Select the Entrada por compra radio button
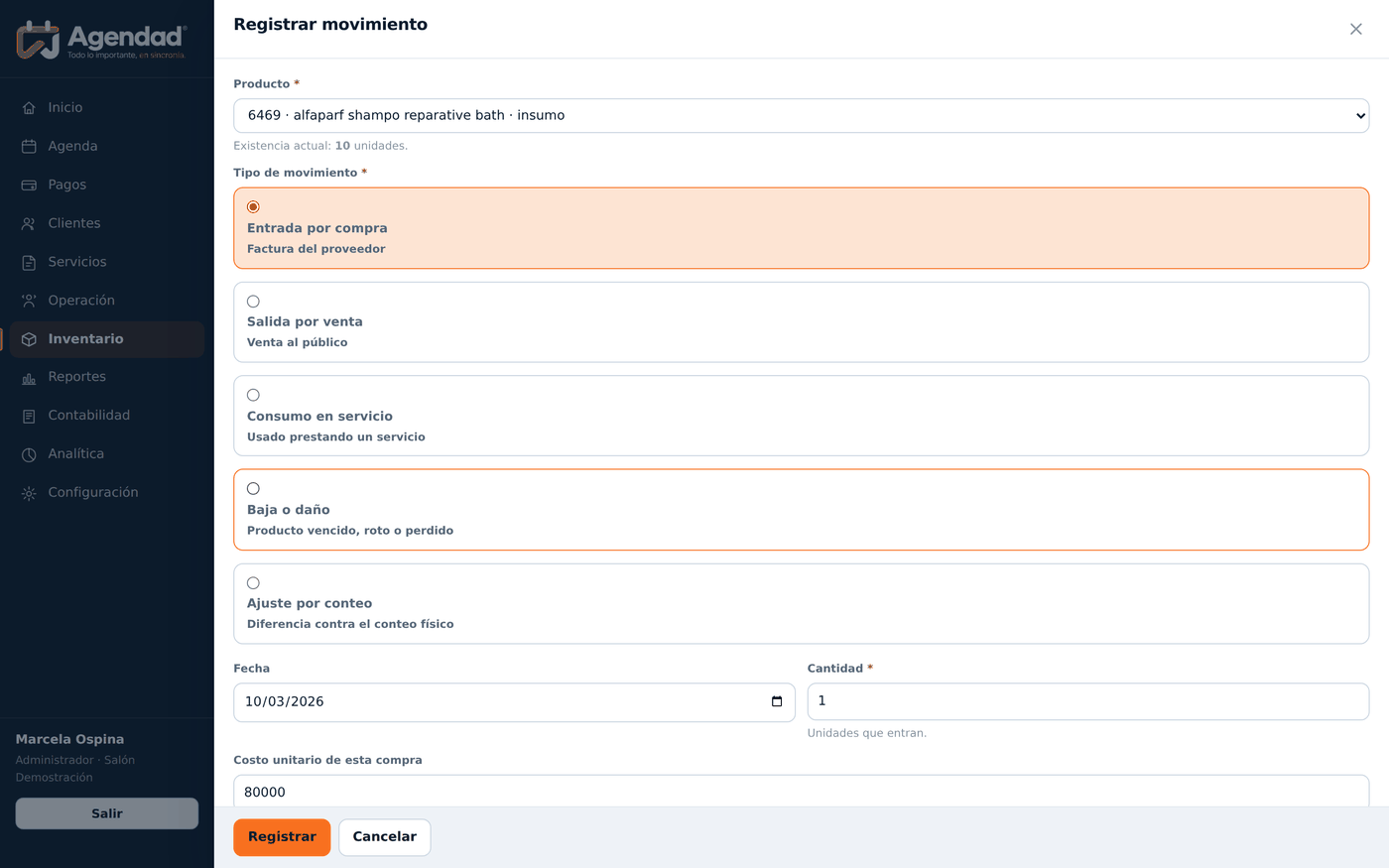Screen dimensions: 1389x868 point(253,207)
